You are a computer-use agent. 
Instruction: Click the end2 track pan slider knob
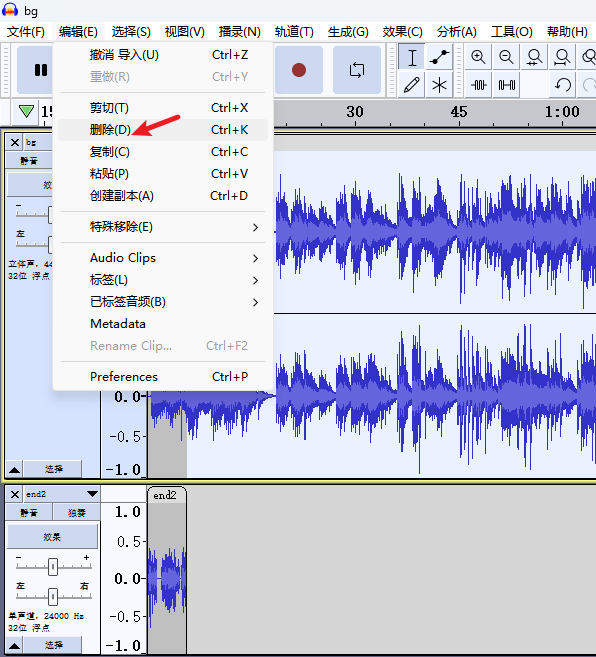tap(53, 597)
